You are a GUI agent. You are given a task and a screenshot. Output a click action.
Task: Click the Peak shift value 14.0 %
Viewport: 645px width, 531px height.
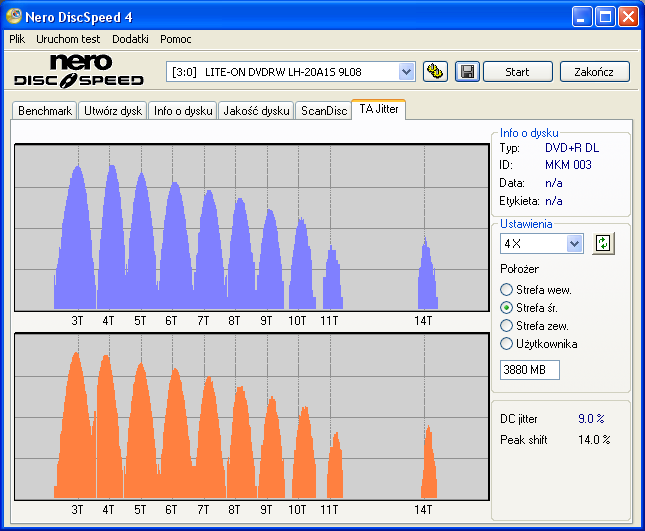point(594,440)
